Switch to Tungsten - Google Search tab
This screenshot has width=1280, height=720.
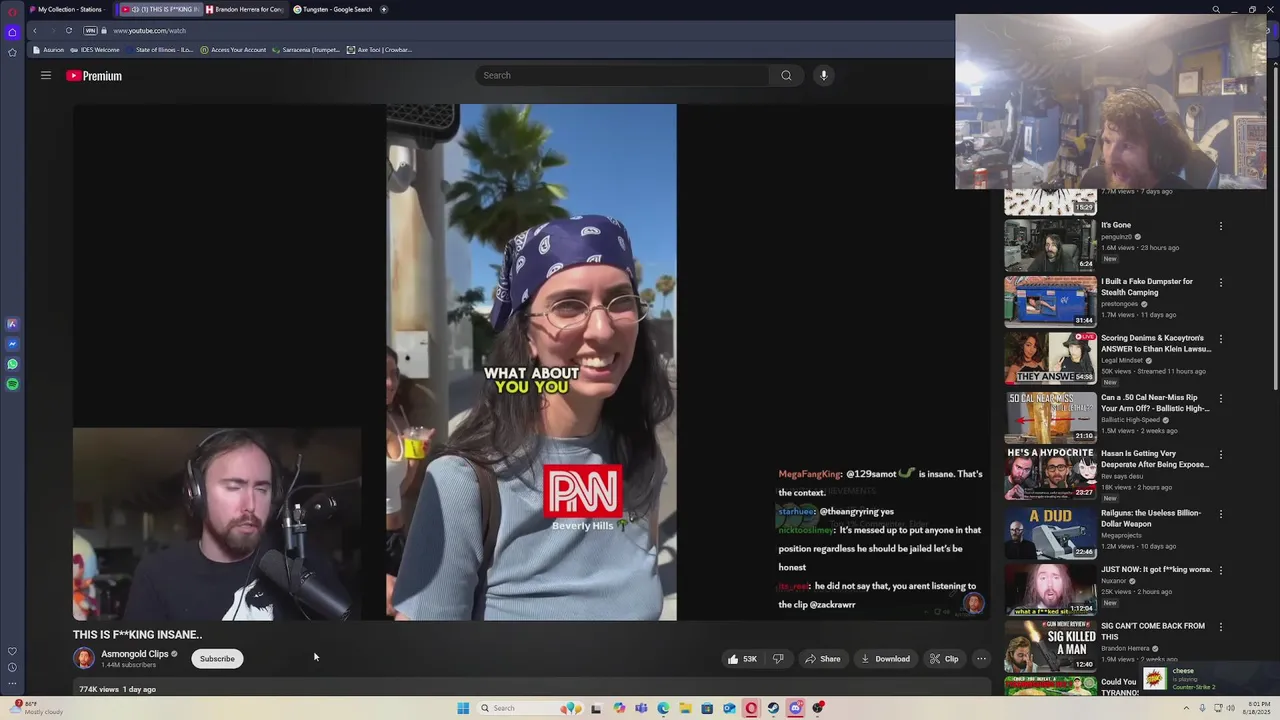[332, 9]
